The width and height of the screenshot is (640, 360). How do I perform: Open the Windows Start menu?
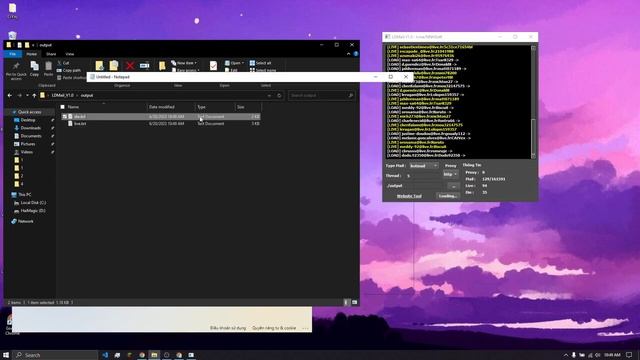(6, 355)
